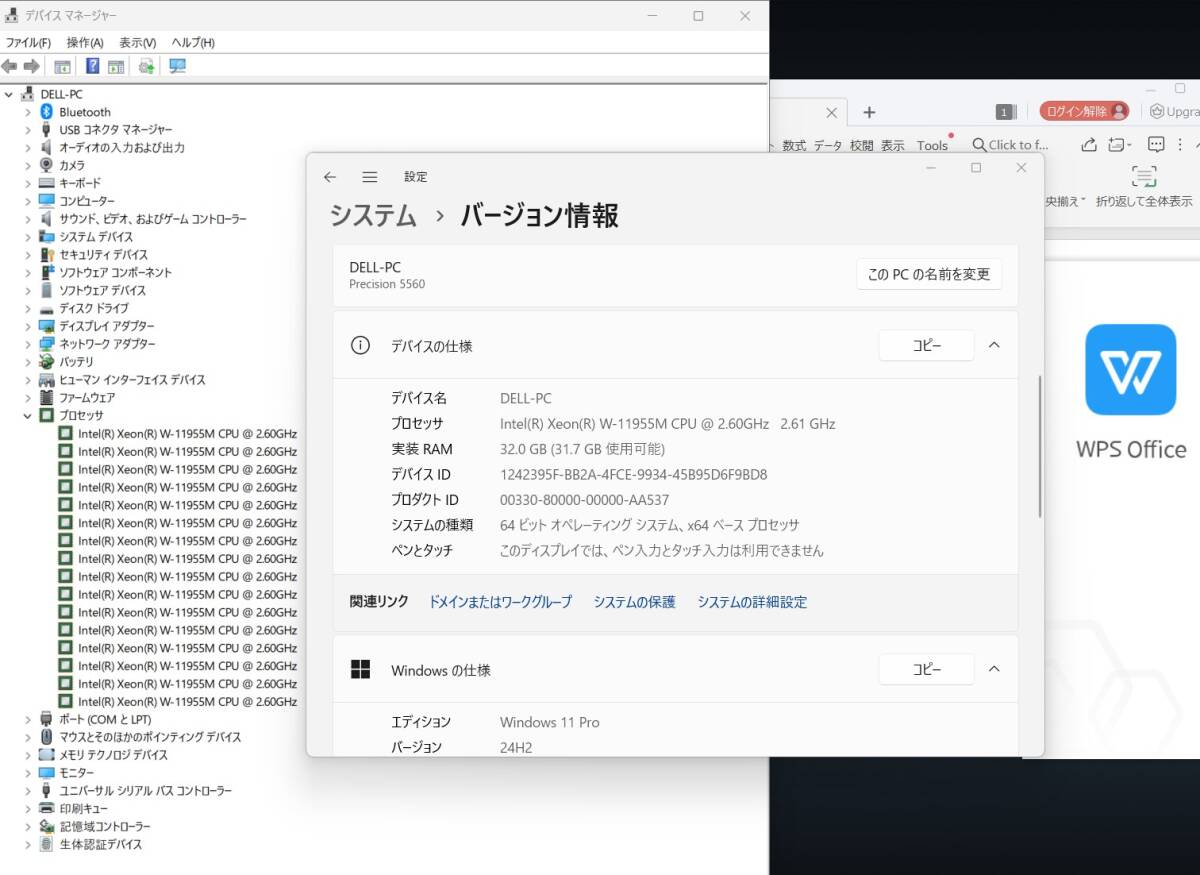
Task: Open the 操作(A) menu
Action: 85,43
